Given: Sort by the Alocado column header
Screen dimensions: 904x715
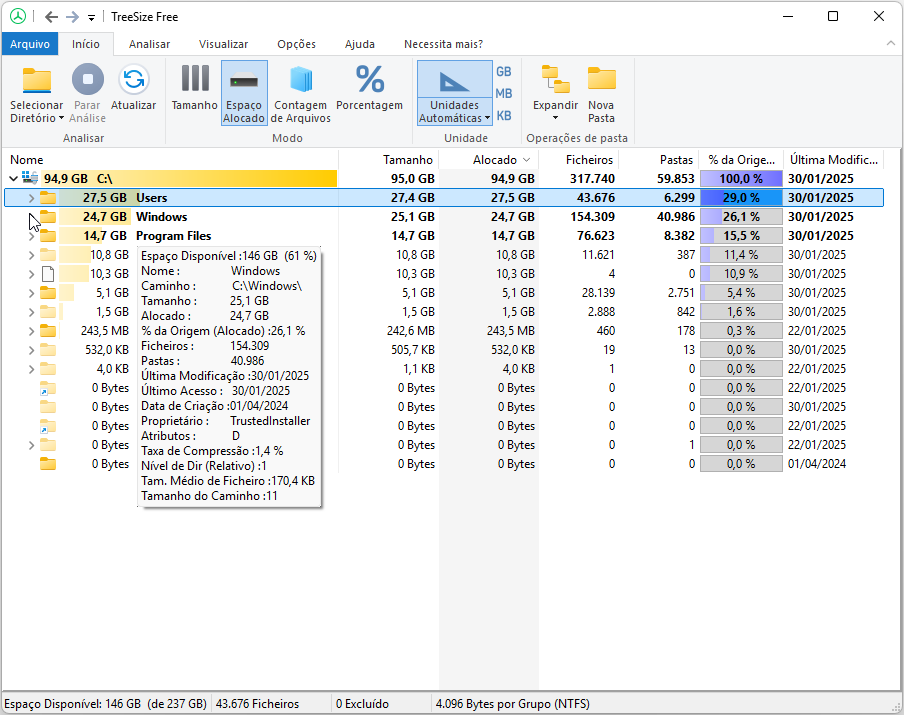Looking at the screenshot, I should (x=488, y=160).
